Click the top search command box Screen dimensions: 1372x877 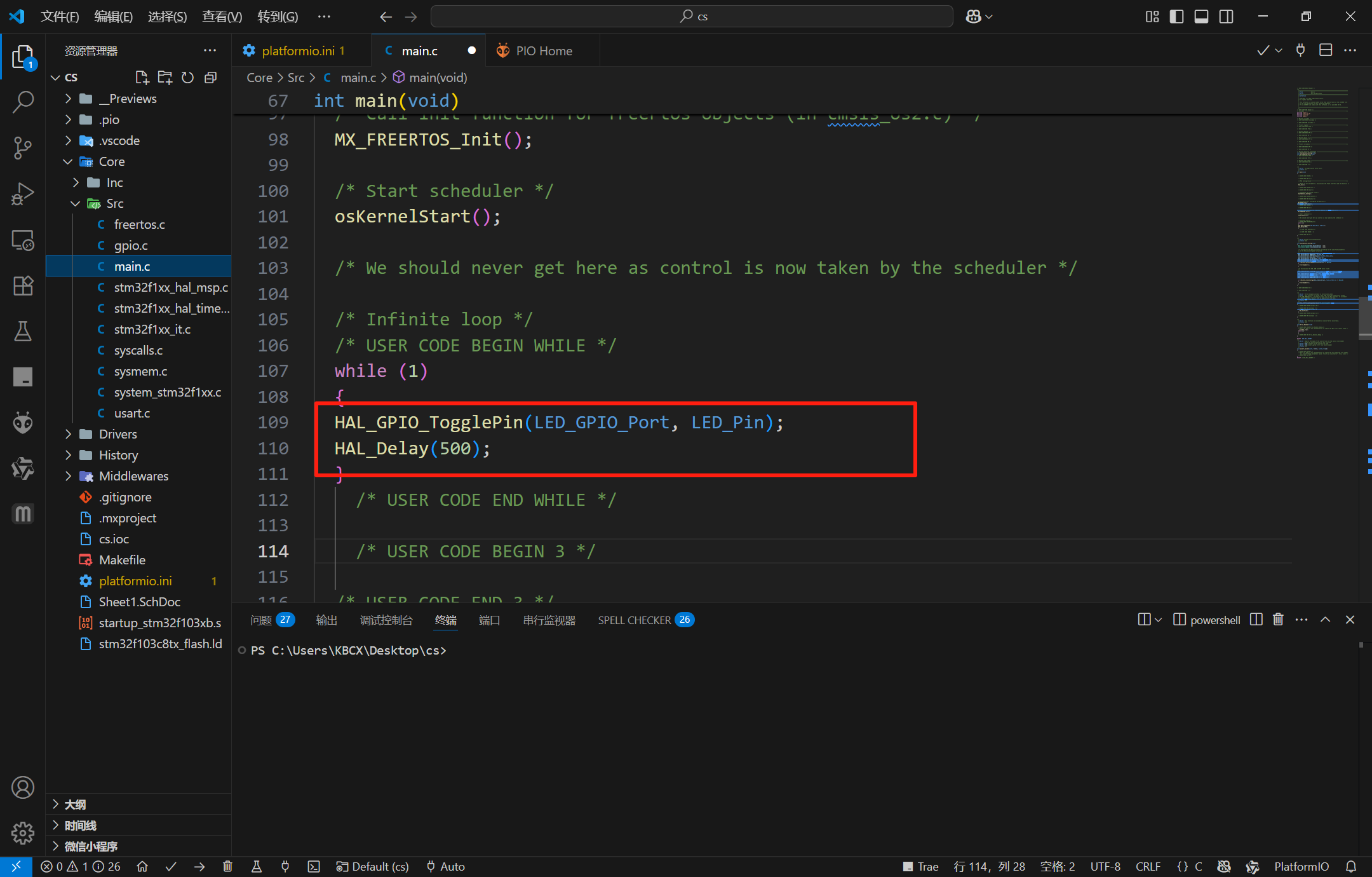coord(692,17)
